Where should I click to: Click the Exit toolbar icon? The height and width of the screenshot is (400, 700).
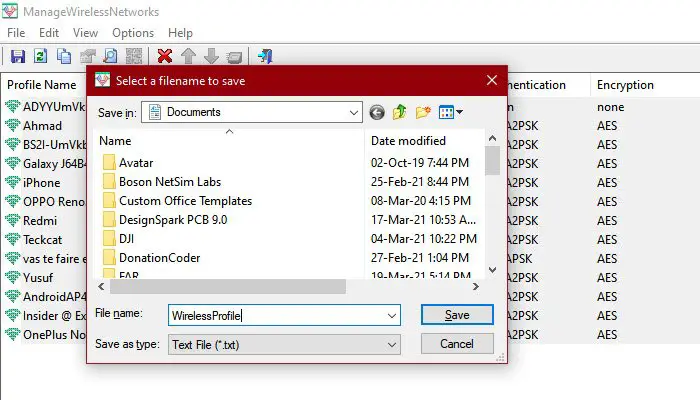point(265,56)
